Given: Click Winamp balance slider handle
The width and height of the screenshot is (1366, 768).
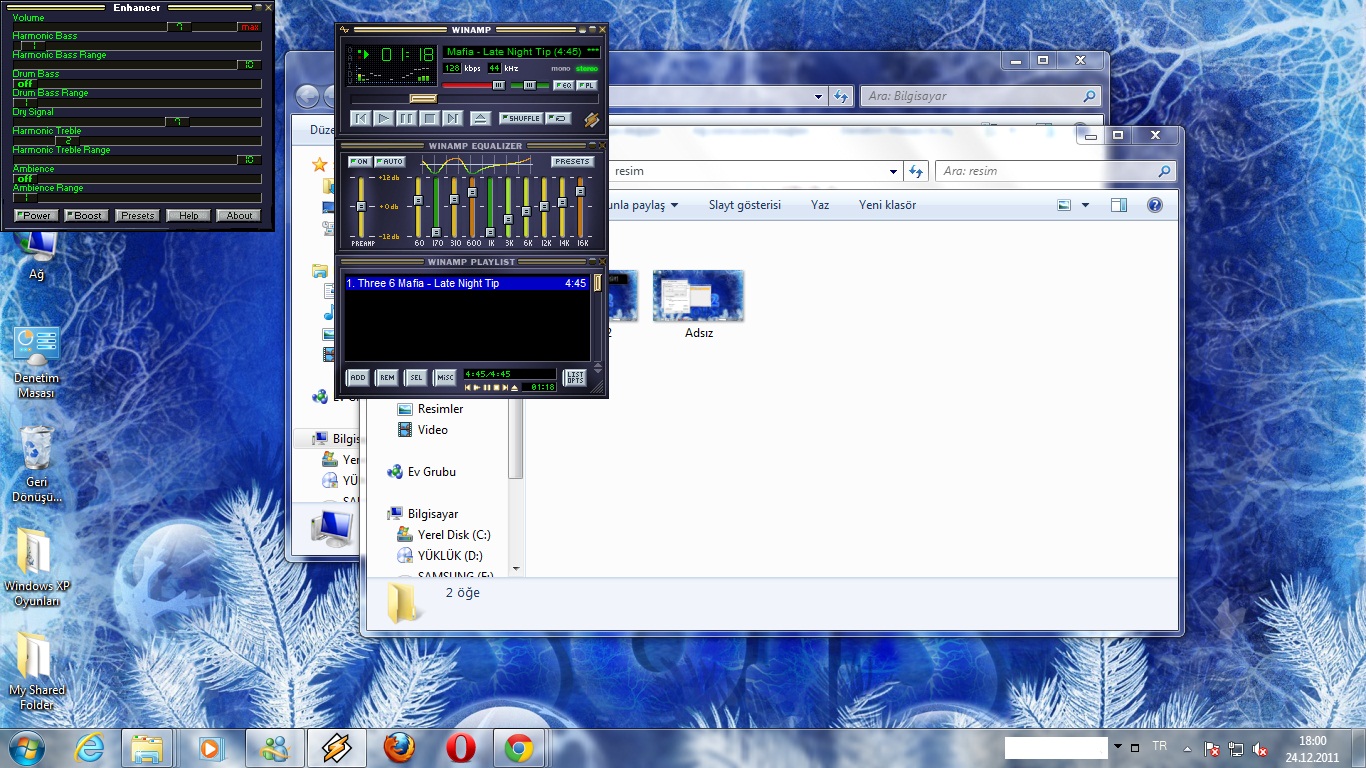Looking at the screenshot, I should click(x=530, y=86).
